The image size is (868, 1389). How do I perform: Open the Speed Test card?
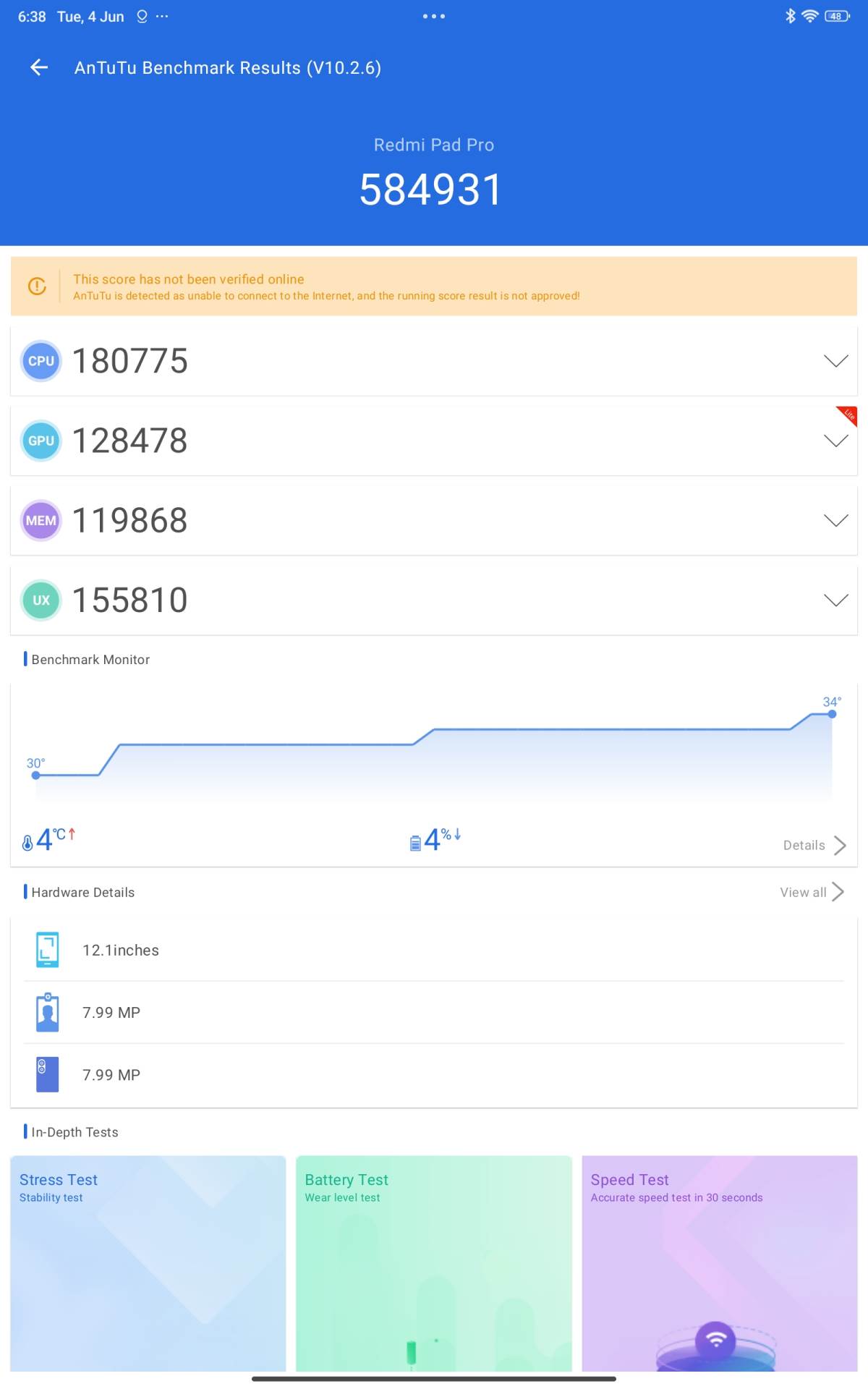pos(719,1262)
